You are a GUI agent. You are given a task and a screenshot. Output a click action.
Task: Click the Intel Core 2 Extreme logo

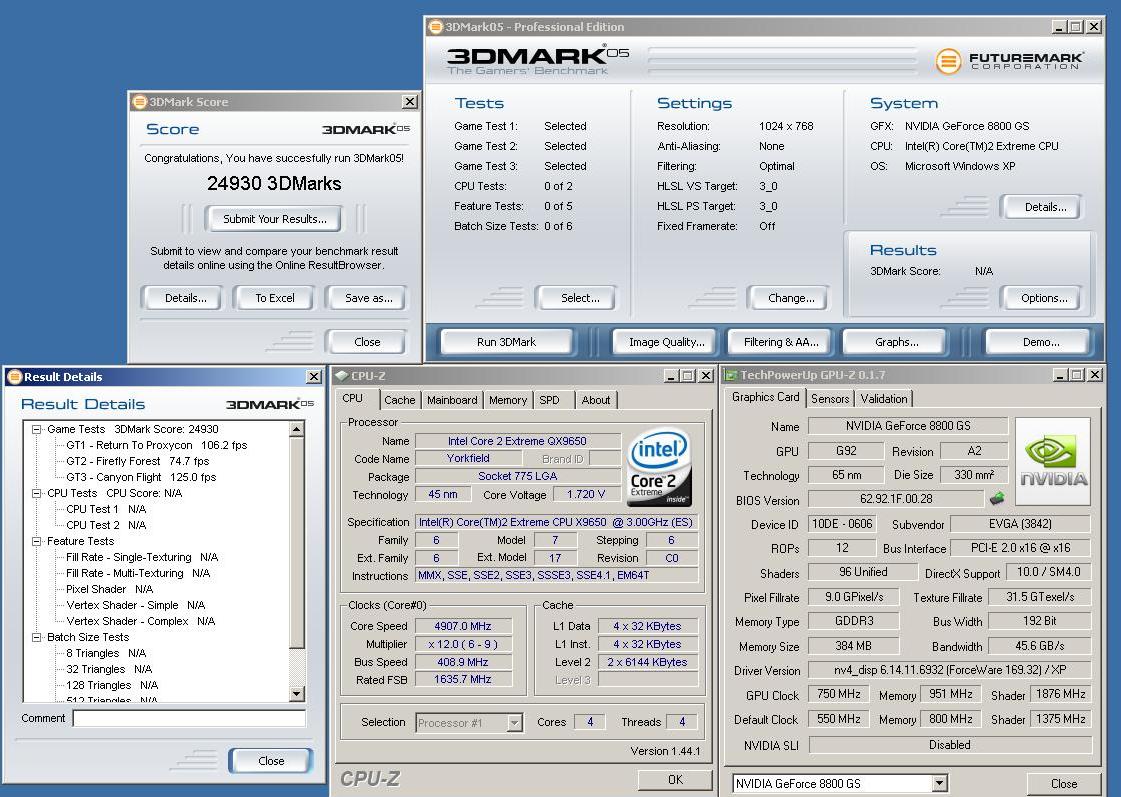658,467
